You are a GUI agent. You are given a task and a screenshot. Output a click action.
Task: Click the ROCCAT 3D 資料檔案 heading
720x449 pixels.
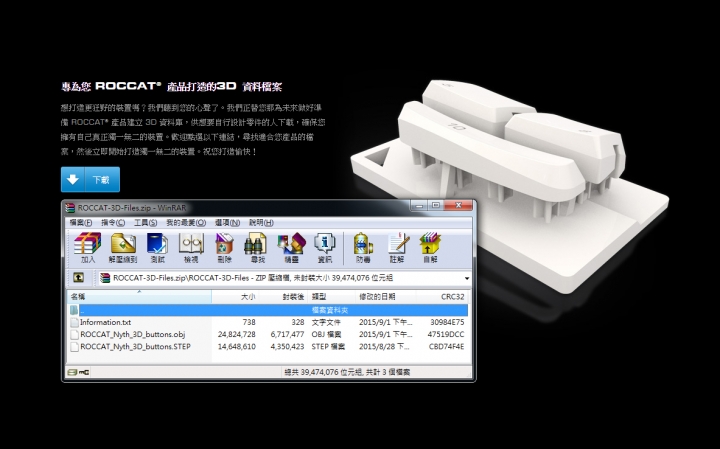pyautogui.click(x=171, y=86)
